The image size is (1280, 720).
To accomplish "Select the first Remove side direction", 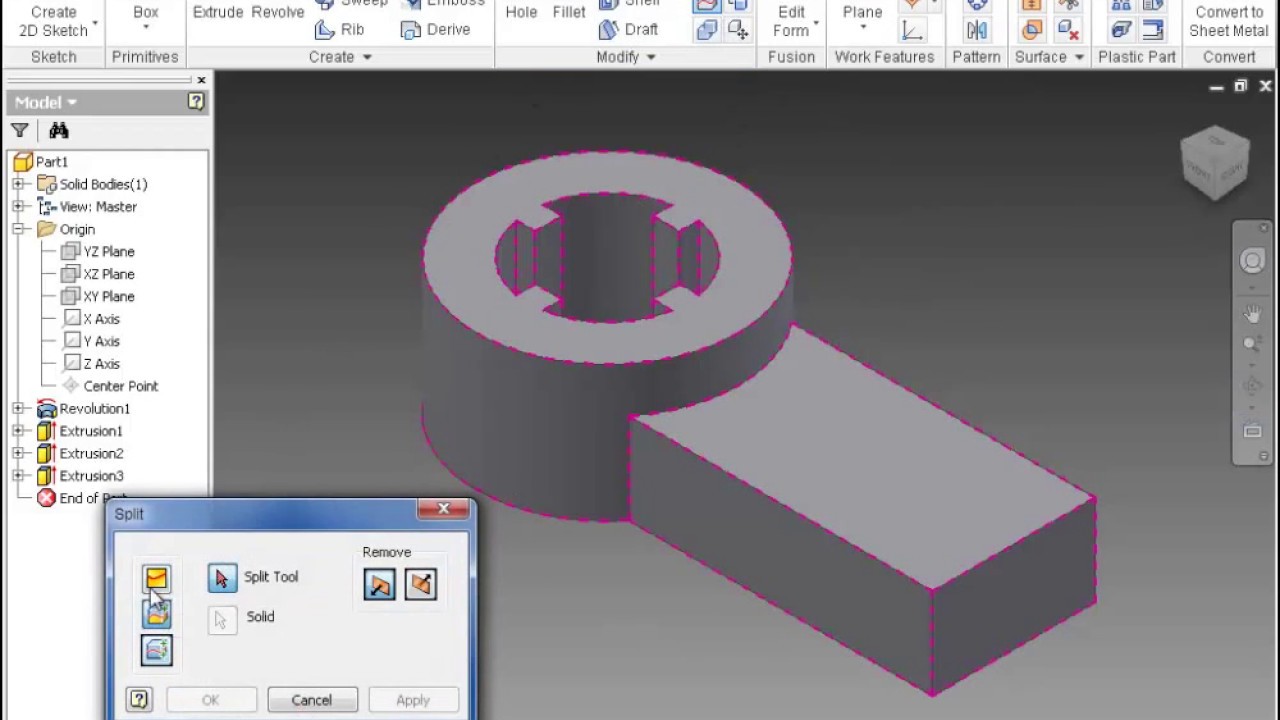I will tap(379, 585).
